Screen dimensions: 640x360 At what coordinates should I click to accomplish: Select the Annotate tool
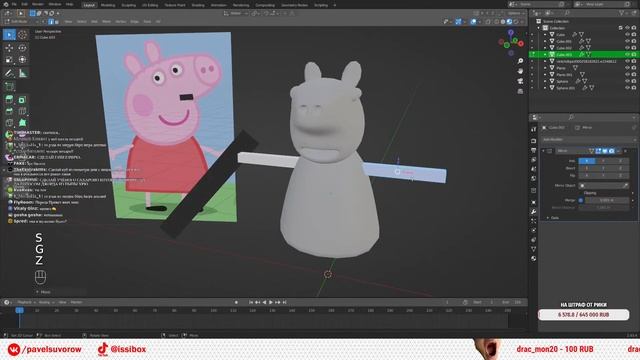(x=9, y=73)
